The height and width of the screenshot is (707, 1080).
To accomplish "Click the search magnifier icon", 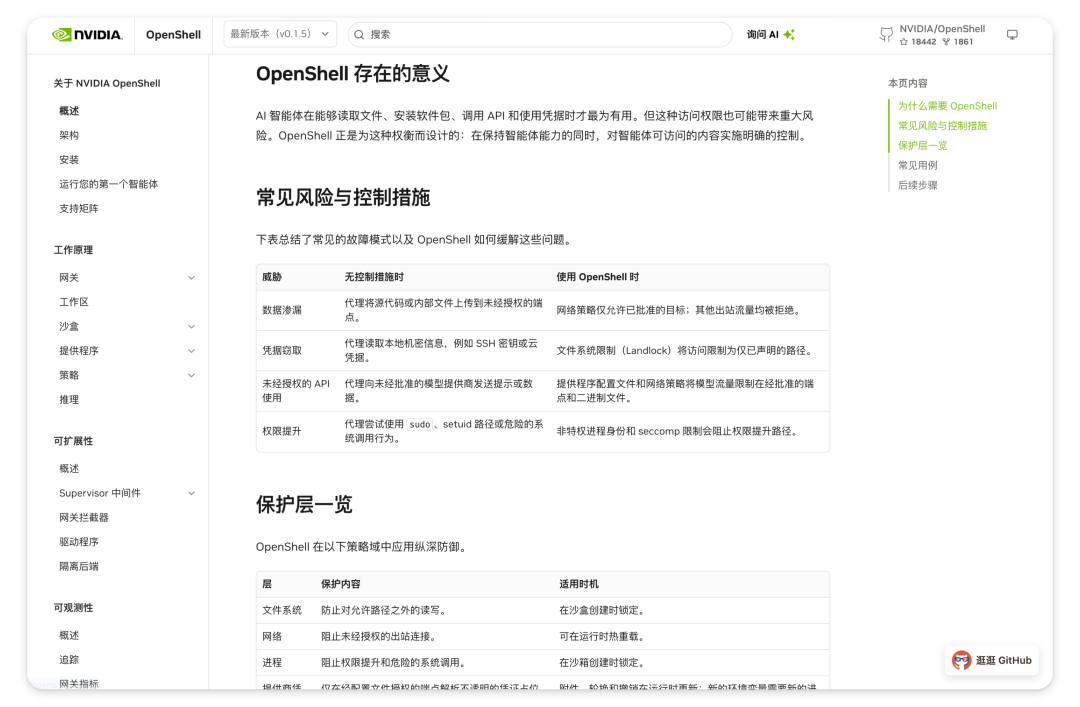I will [359, 34].
